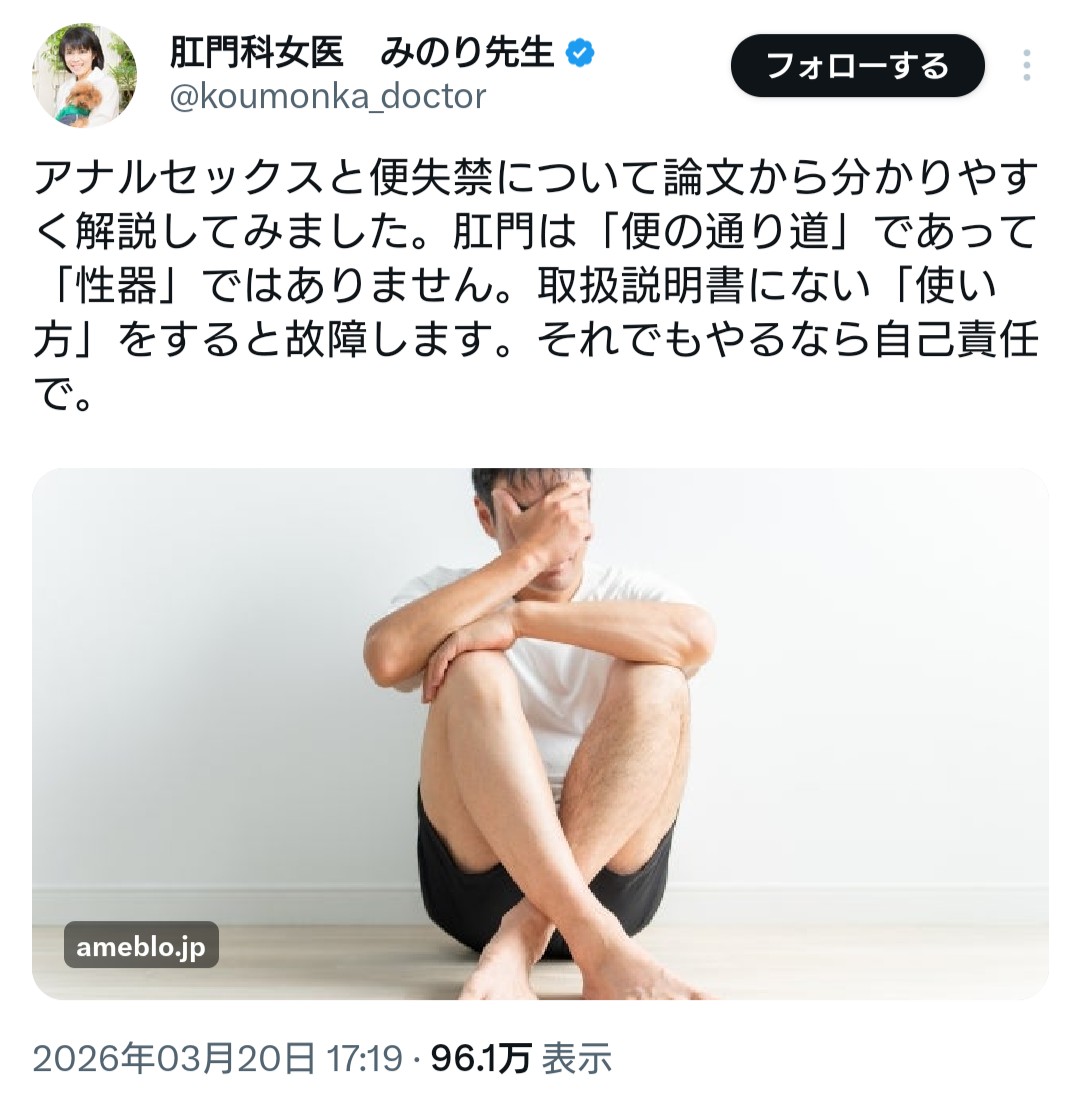The image size is (1080, 1103).
Task: Open the linked article preview image
Action: (x=540, y=734)
